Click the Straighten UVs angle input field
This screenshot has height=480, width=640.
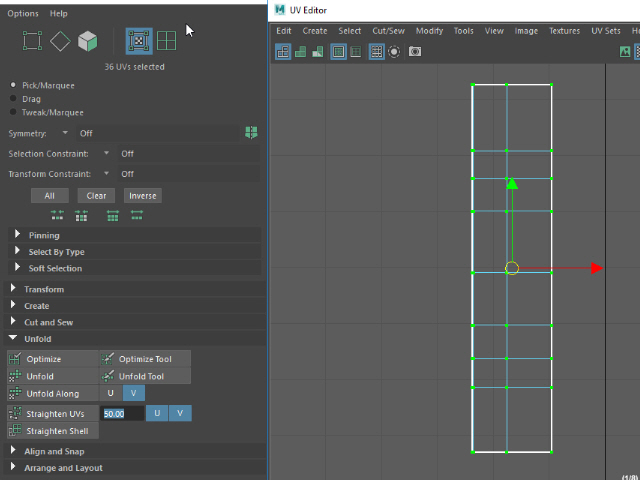122,413
